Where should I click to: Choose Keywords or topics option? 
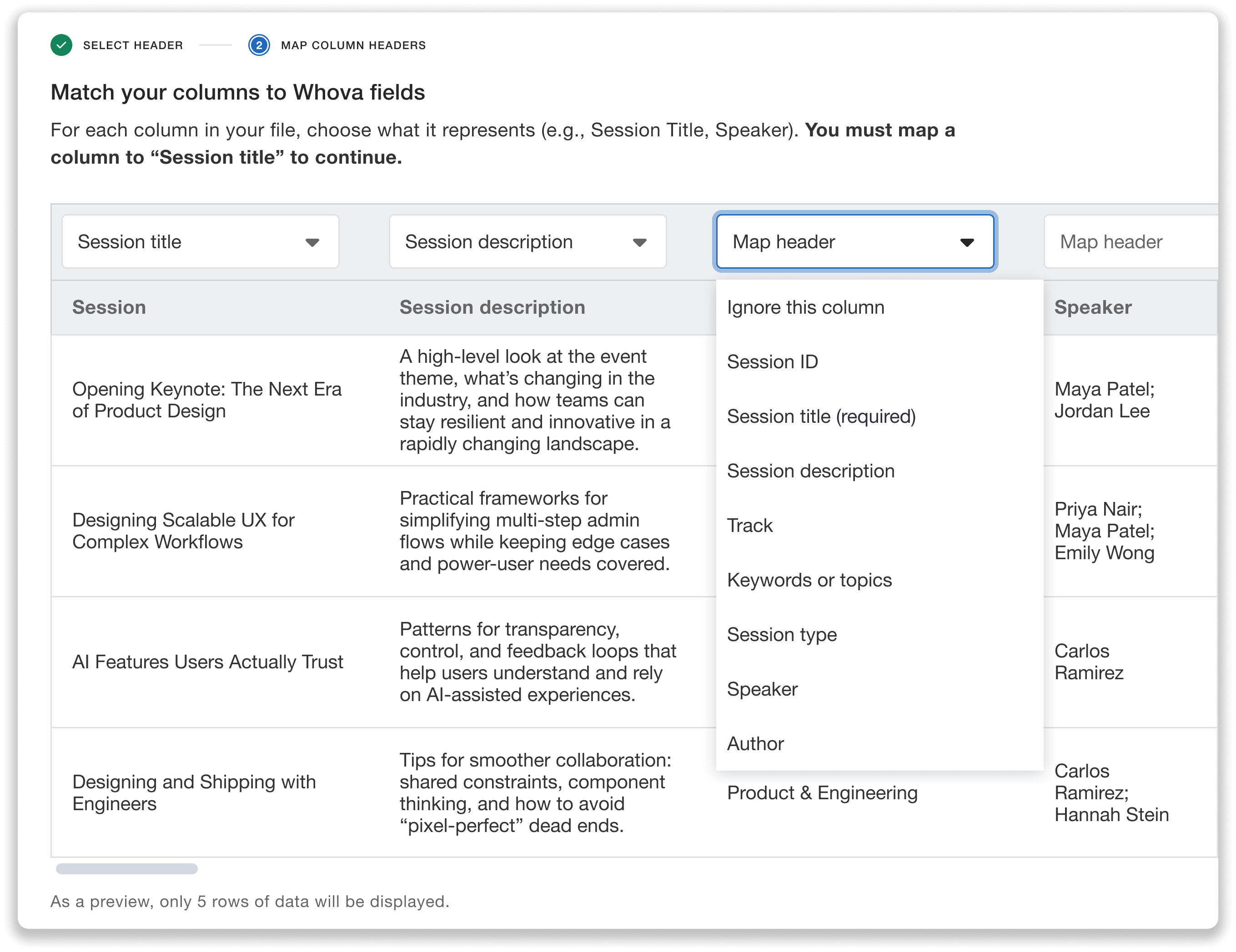tap(879, 580)
